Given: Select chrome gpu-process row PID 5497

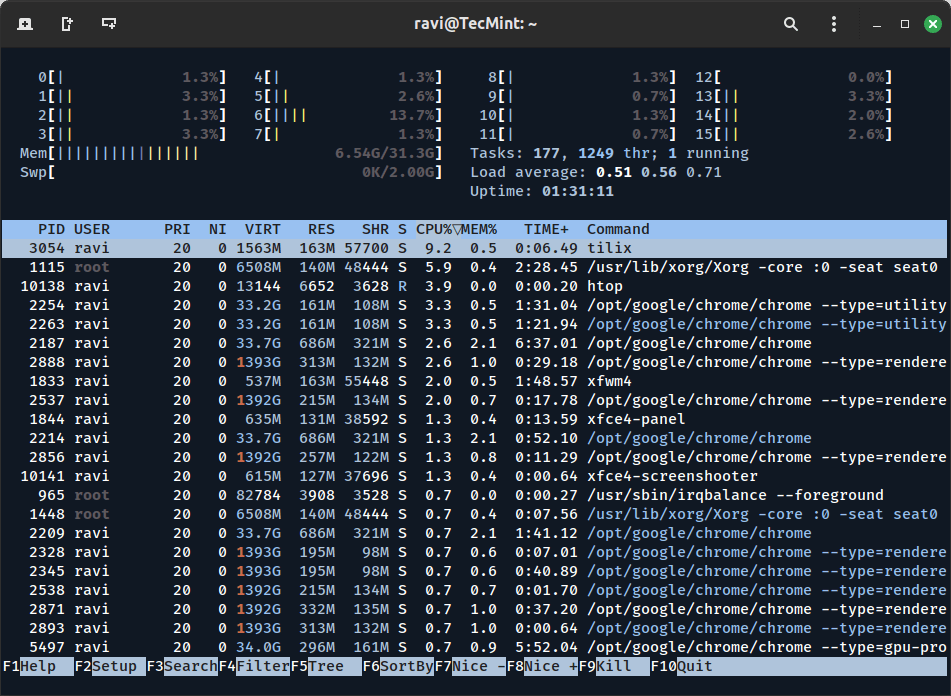Looking at the screenshot, I should 474,647.
